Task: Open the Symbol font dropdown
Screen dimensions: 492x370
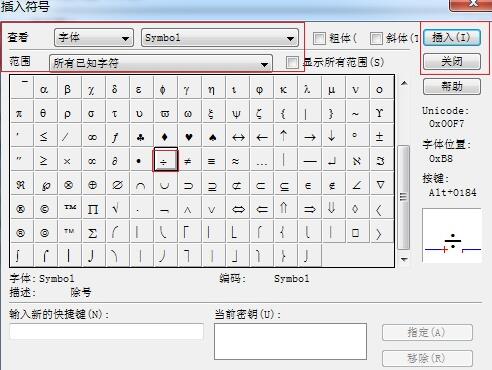Action: coord(220,38)
